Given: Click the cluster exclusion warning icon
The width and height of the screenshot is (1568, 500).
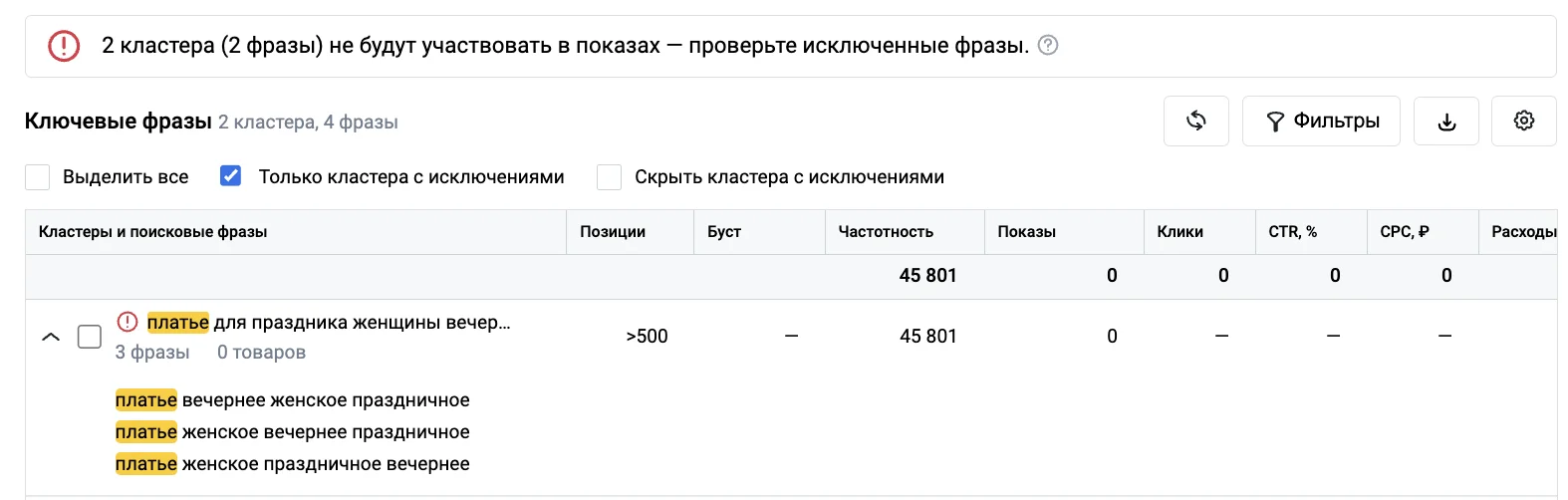Looking at the screenshot, I should click(x=128, y=322).
